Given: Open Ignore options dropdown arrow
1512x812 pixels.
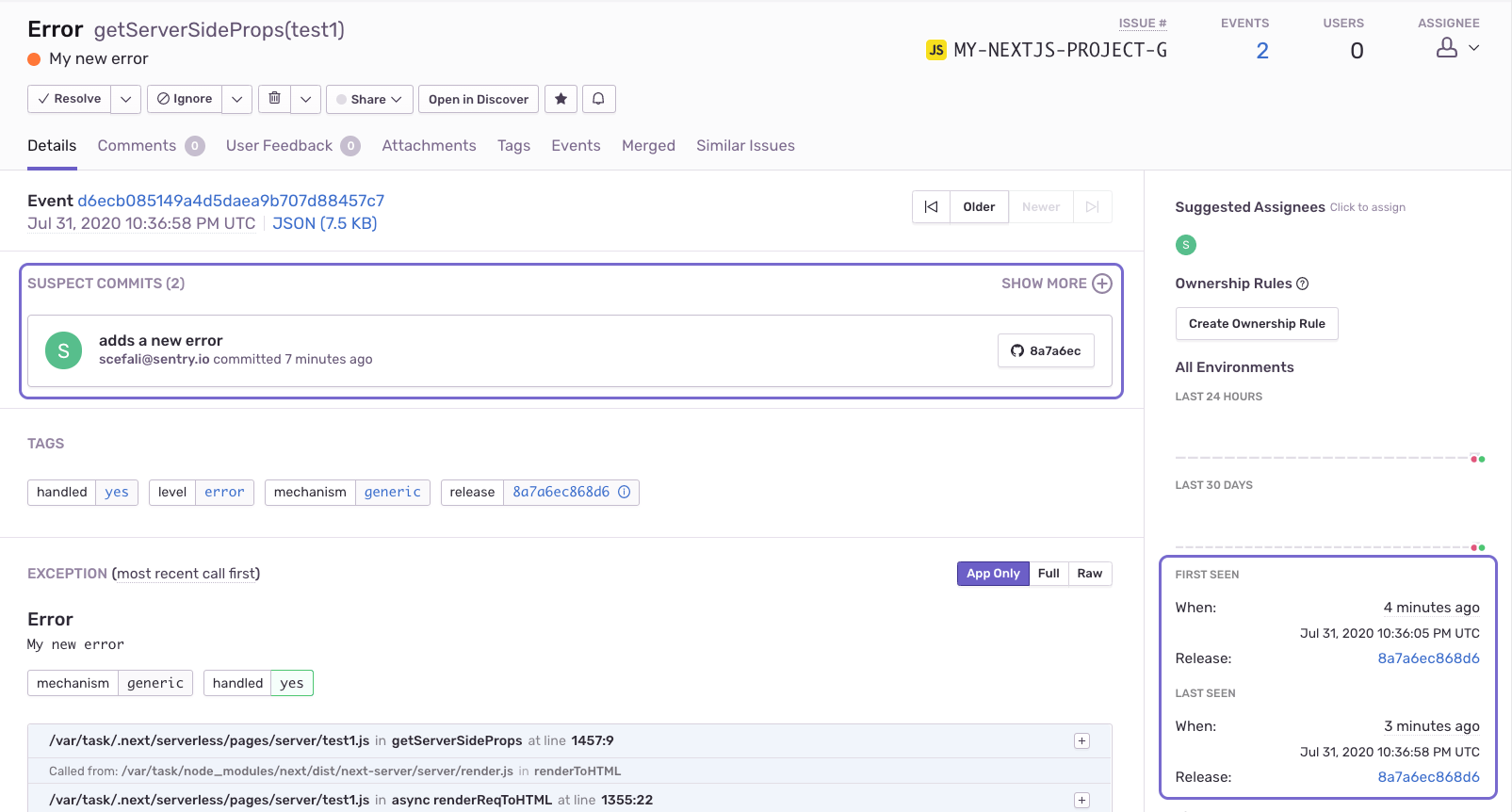Looking at the screenshot, I should pos(236,99).
